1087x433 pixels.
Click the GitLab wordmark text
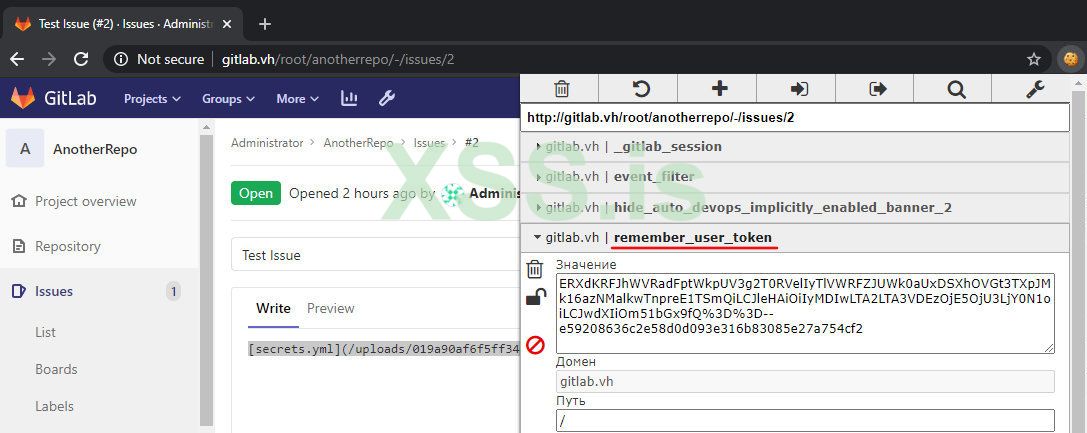70,98
